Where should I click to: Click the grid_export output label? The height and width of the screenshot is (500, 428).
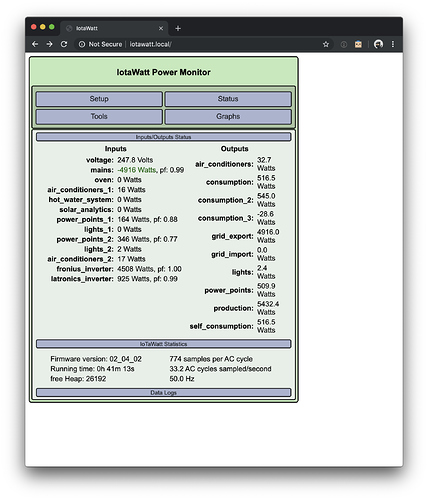click(x=232, y=236)
